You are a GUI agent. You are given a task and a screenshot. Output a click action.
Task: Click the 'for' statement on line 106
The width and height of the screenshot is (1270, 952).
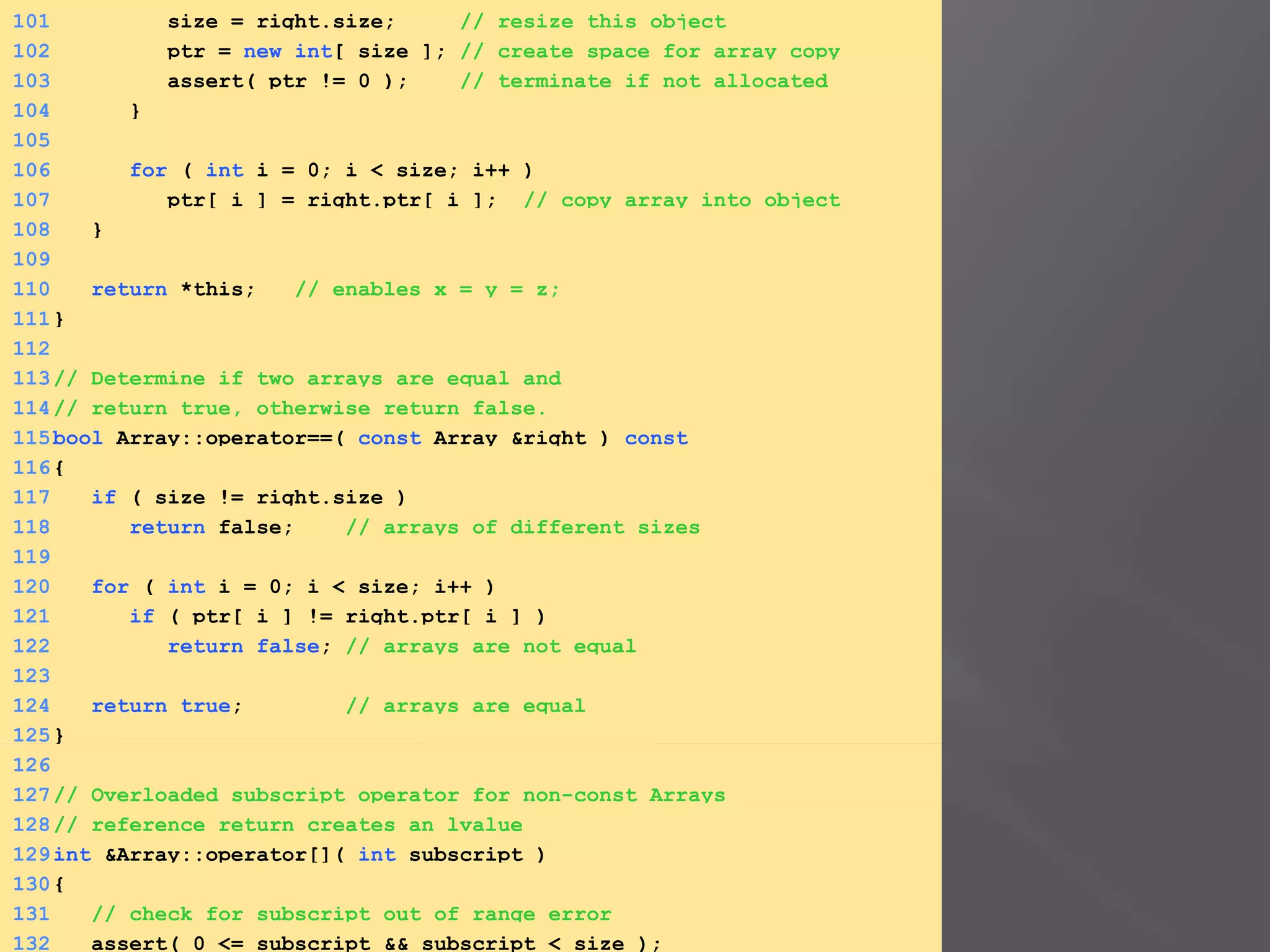tap(331, 170)
